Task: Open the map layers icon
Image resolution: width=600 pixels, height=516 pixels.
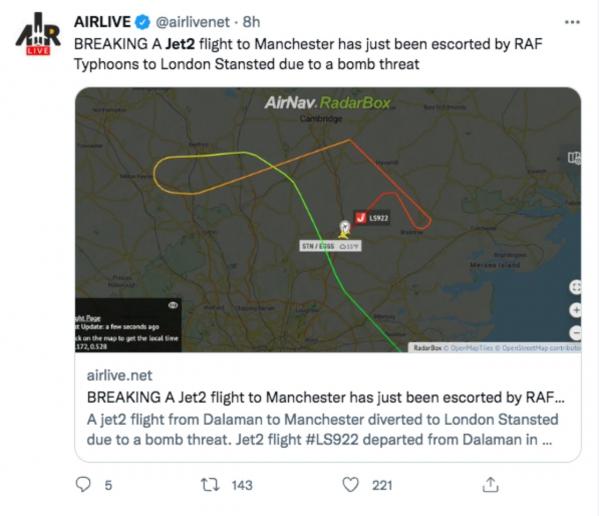Action: 575,157
